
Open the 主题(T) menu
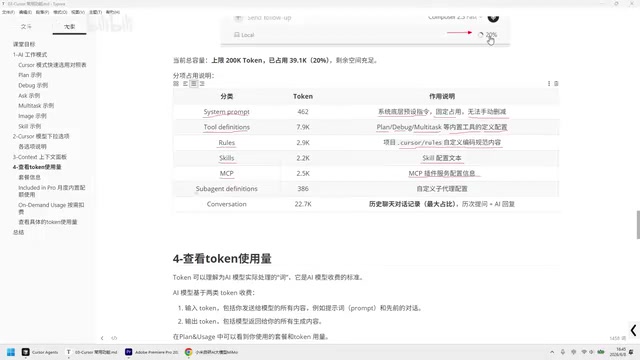[x=96, y=12]
